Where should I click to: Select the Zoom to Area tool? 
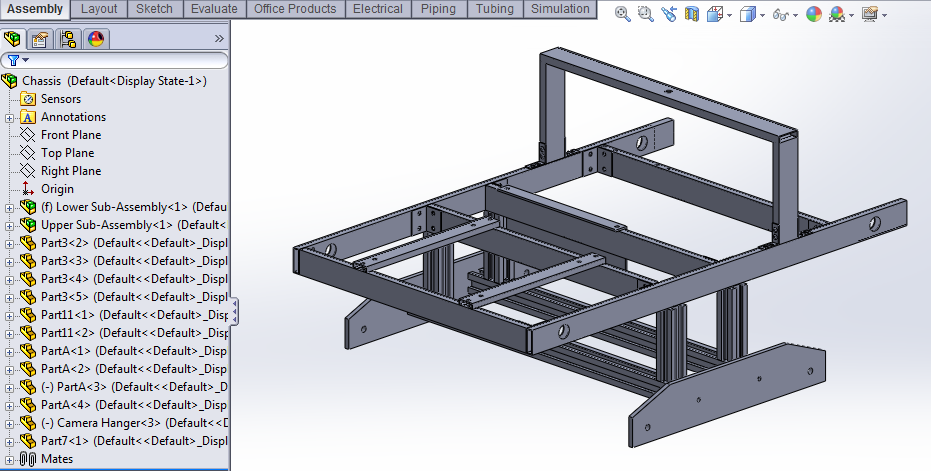click(645, 14)
